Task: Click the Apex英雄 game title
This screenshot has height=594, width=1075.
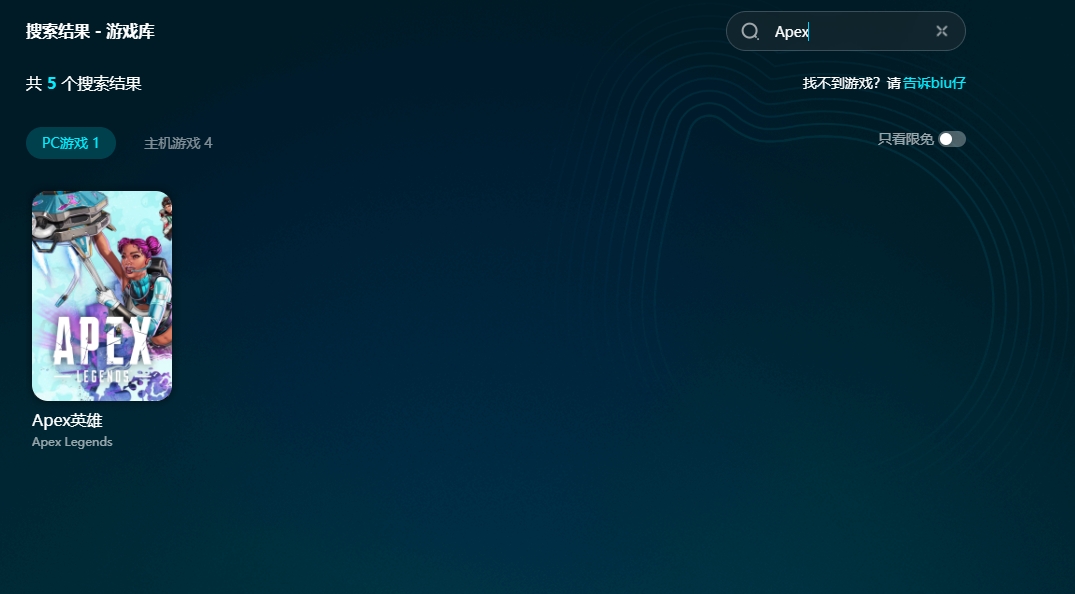Action: pos(67,421)
